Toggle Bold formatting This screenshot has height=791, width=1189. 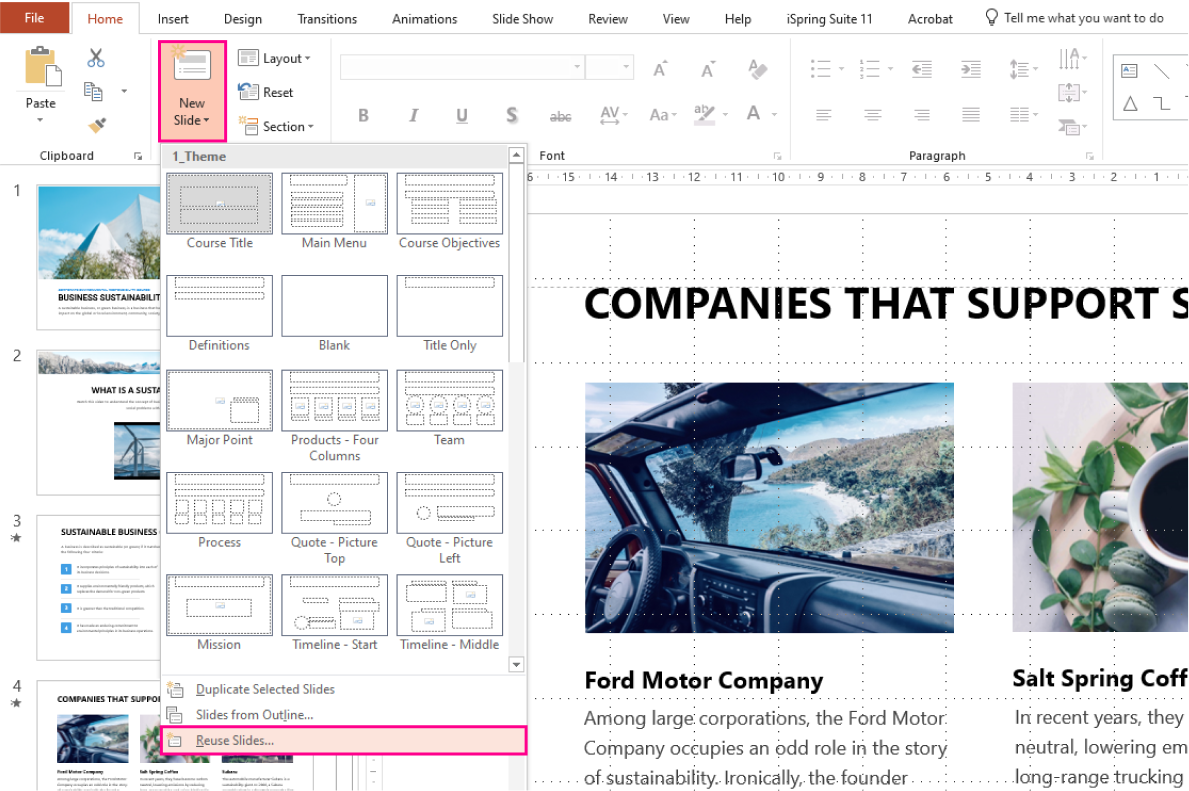pyautogui.click(x=363, y=115)
